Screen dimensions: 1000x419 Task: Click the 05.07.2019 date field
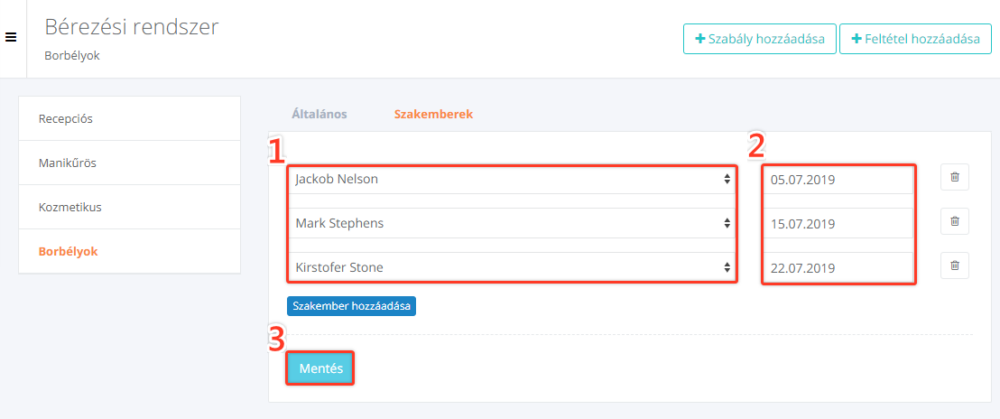(838, 180)
